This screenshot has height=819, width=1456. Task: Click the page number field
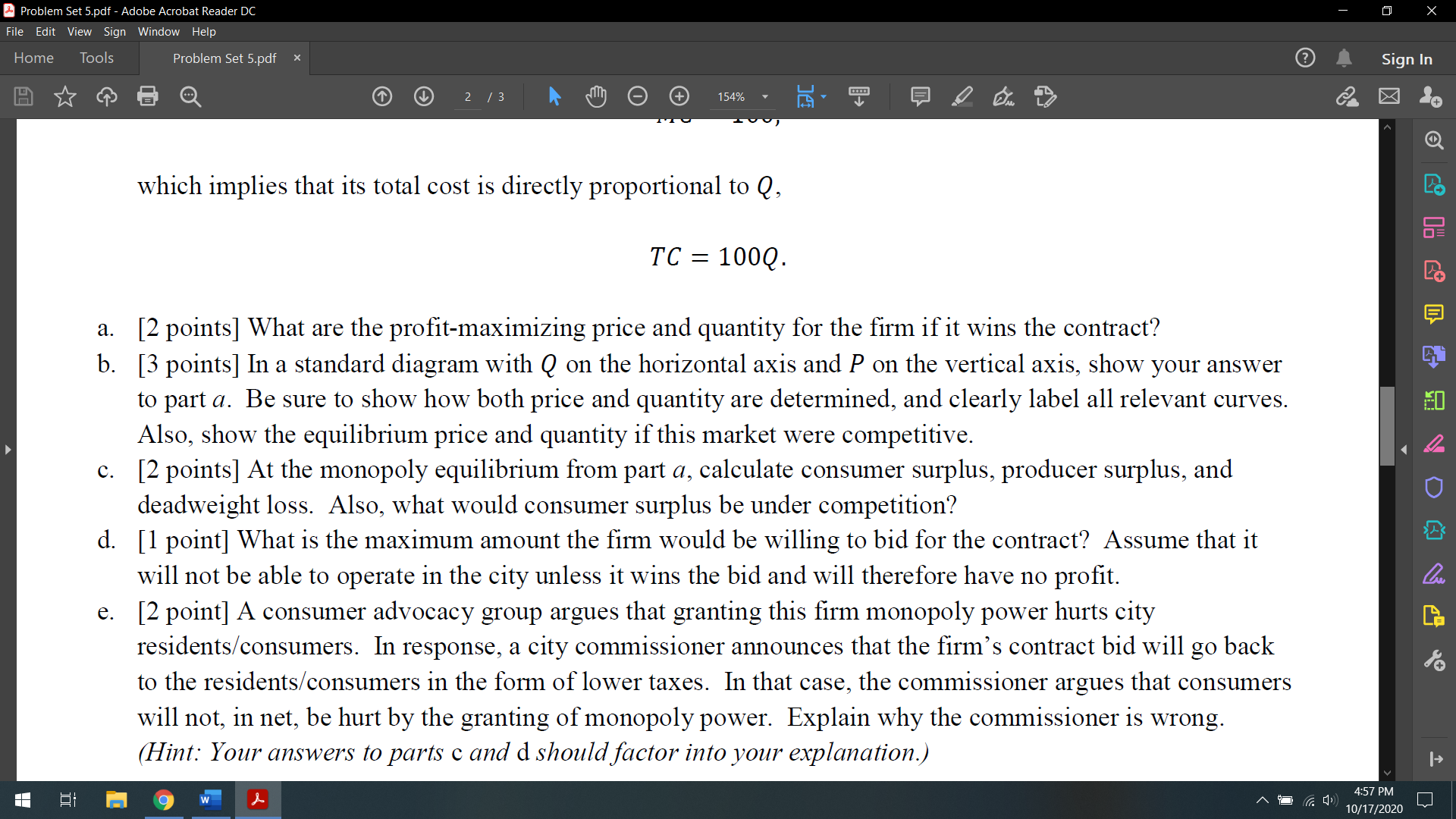tap(468, 96)
